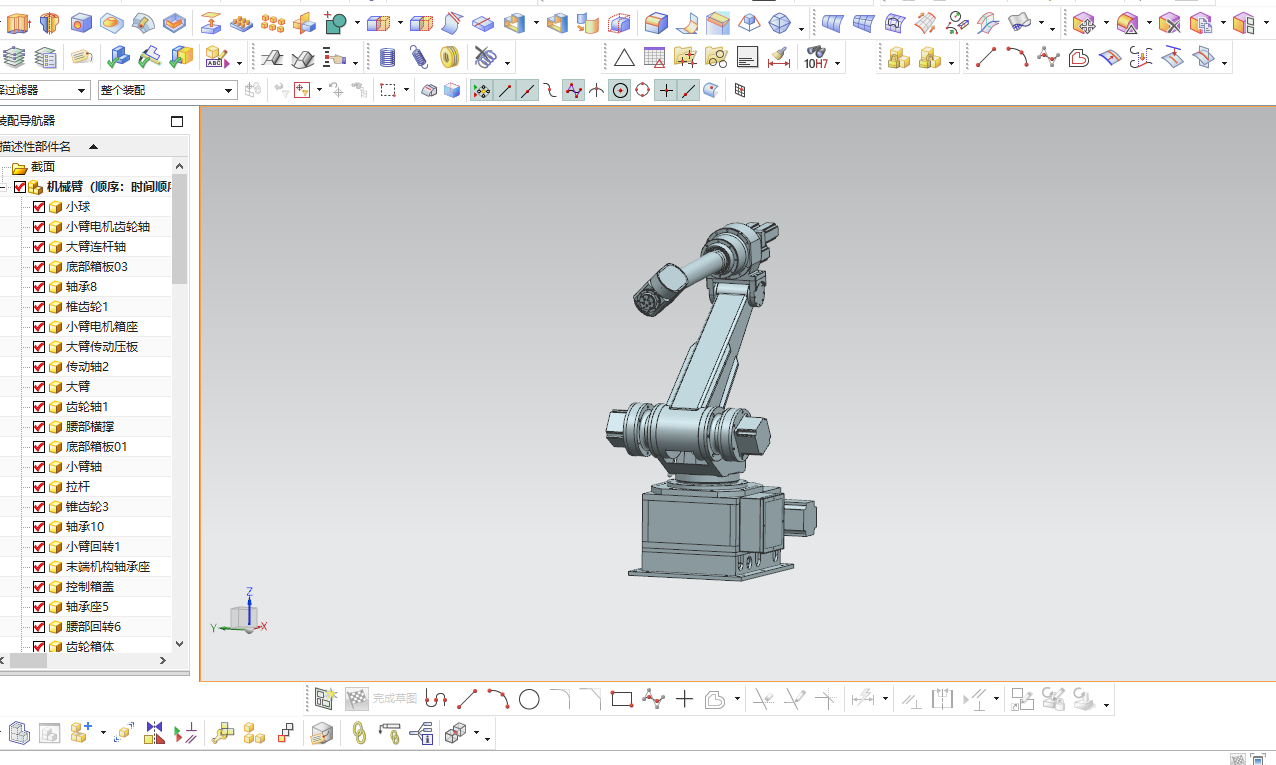Click the Studio Spline icon in sketch toolbar

coord(653,700)
